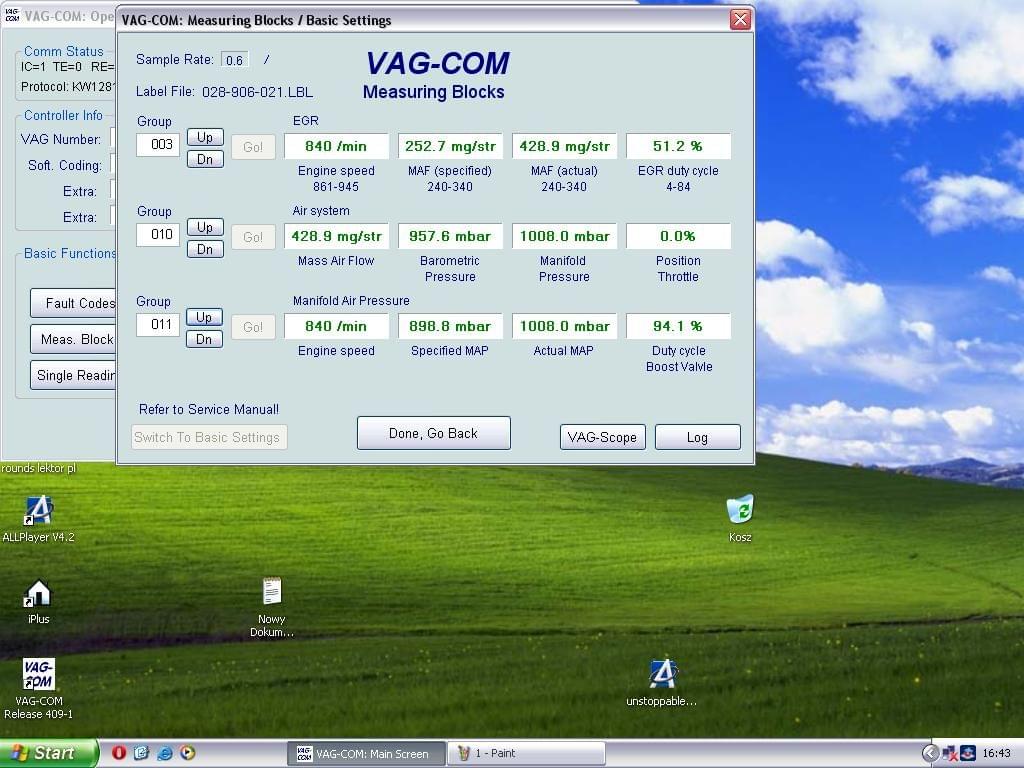Click the Comm Status label in background window
The width and height of the screenshot is (1024, 768).
(x=63, y=52)
